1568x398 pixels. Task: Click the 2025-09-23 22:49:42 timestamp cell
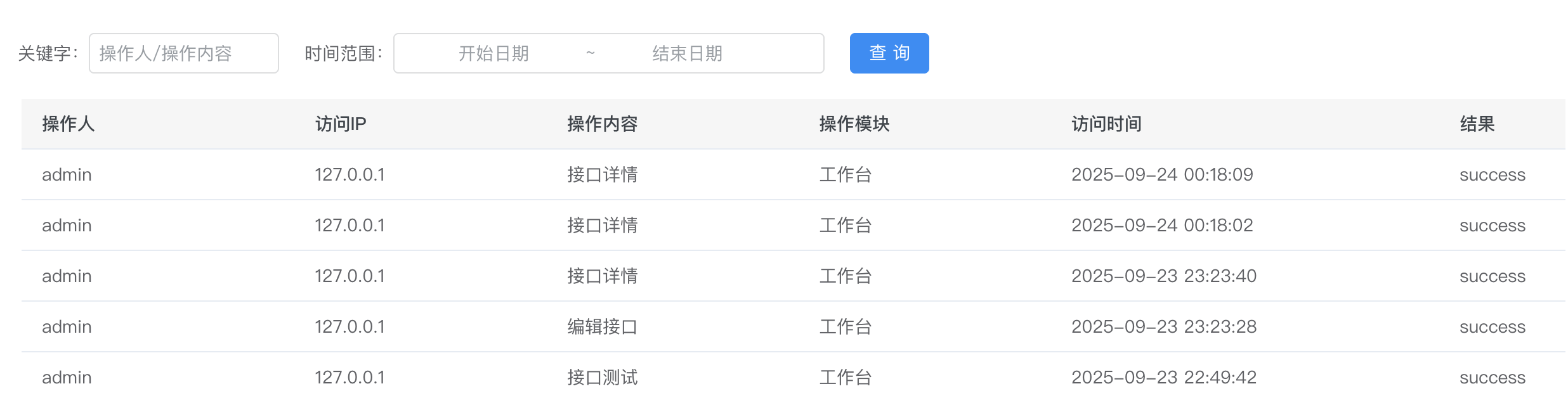(1163, 377)
